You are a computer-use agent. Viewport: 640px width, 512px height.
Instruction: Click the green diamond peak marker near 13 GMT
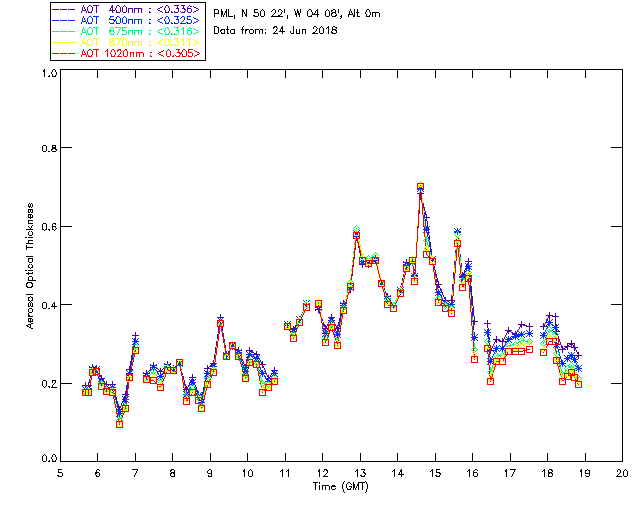[357, 229]
